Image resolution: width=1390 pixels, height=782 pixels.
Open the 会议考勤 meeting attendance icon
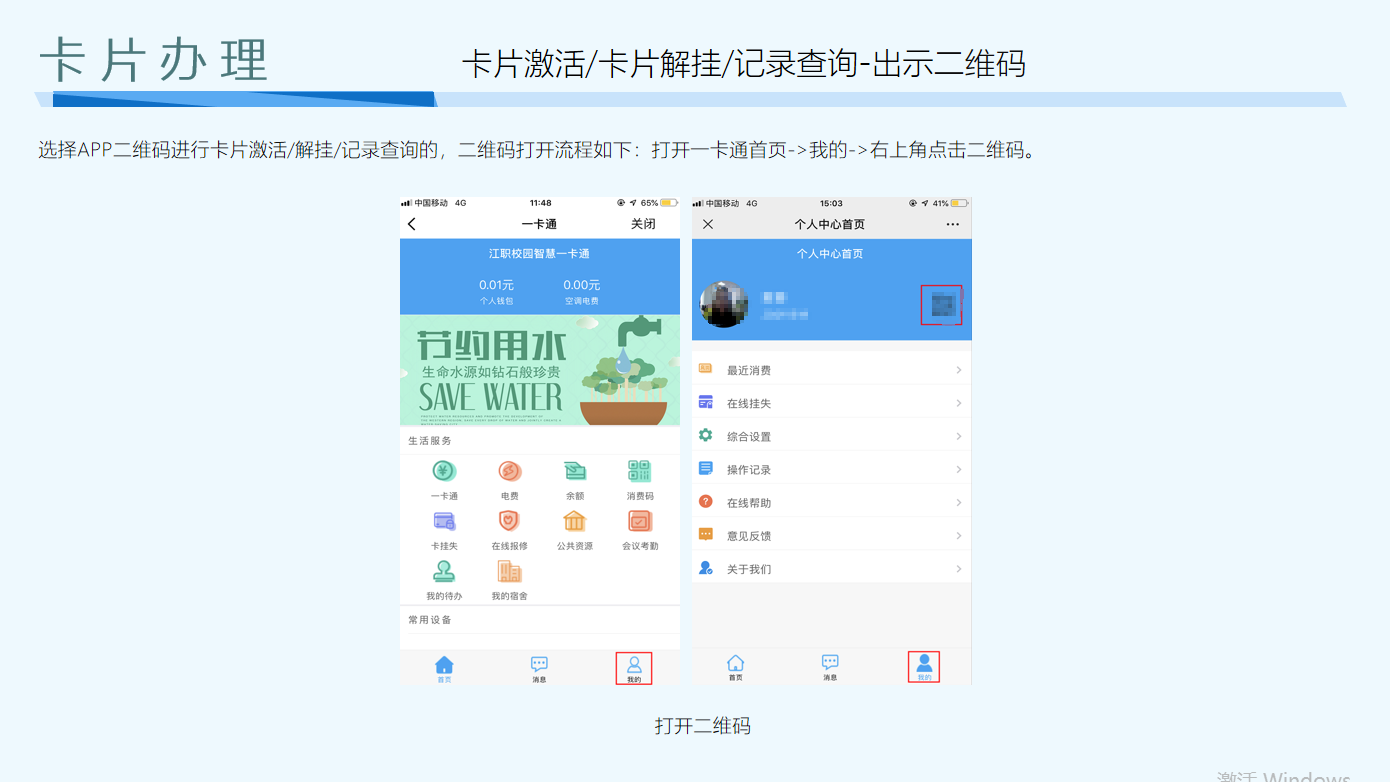[639, 522]
